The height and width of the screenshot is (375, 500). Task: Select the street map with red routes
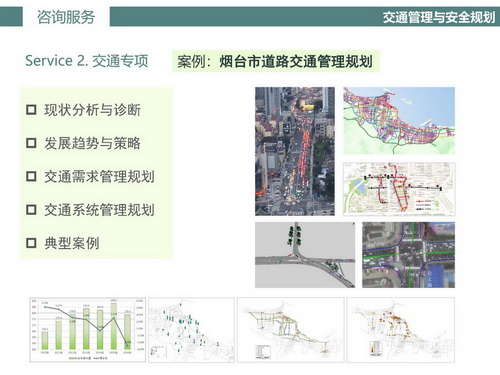tap(399, 189)
